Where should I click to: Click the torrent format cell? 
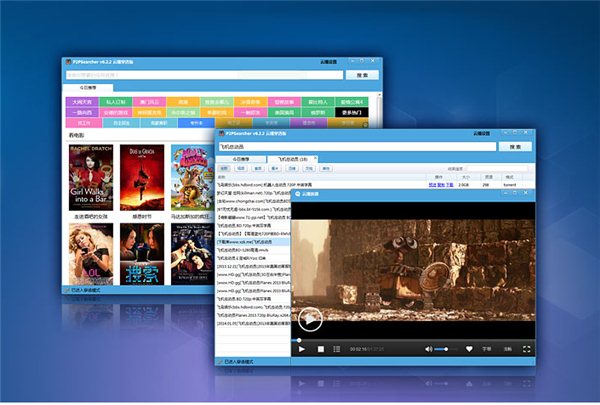(x=510, y=185)
